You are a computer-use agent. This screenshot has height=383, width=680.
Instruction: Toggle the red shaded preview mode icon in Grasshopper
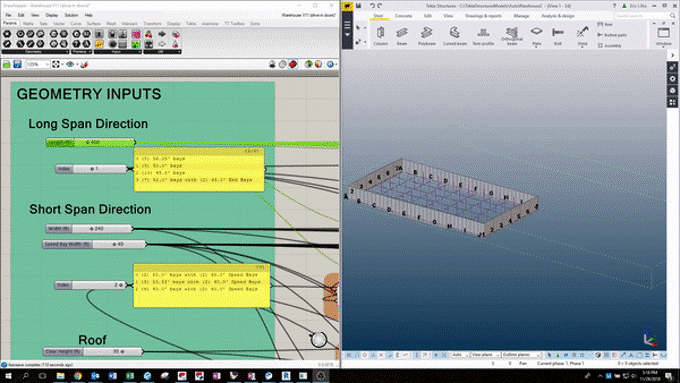[x=293, y=64]
